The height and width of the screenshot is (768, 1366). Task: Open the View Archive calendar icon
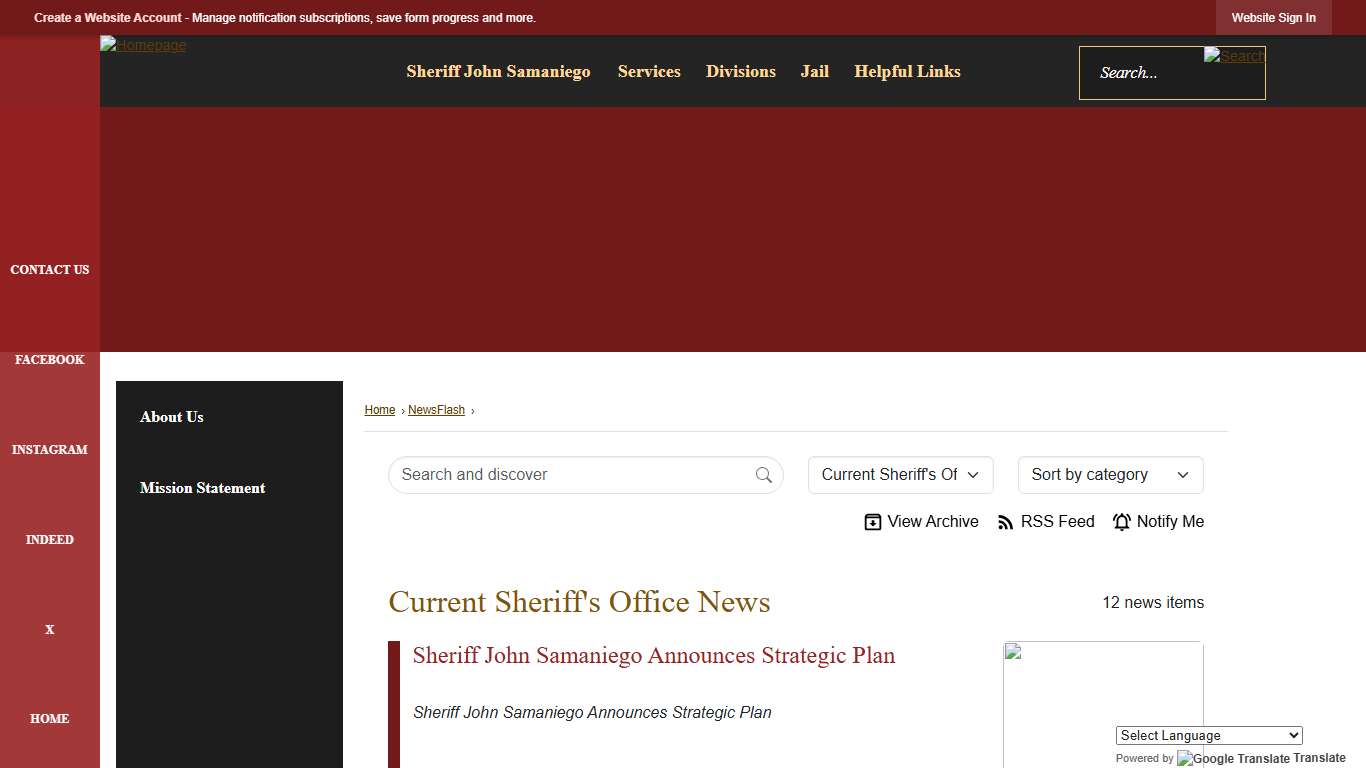[x=872, y=521]
